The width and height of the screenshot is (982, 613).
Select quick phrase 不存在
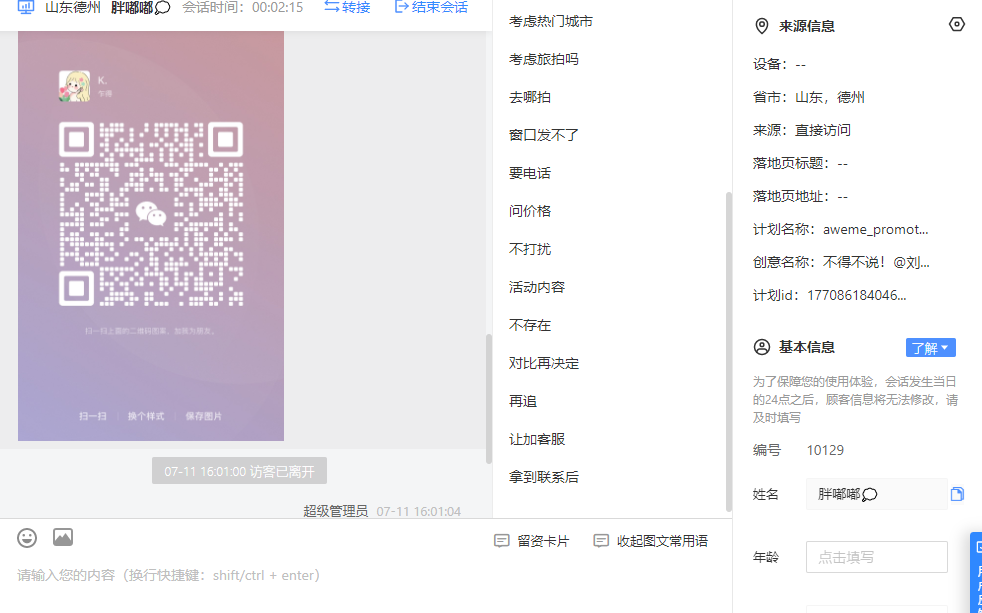tap(530, 325)
